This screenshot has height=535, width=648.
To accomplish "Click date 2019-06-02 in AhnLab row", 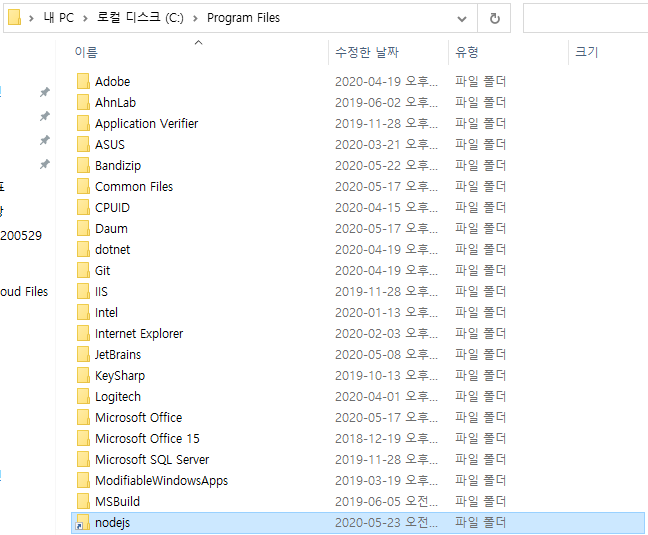I will click(386, 102).
